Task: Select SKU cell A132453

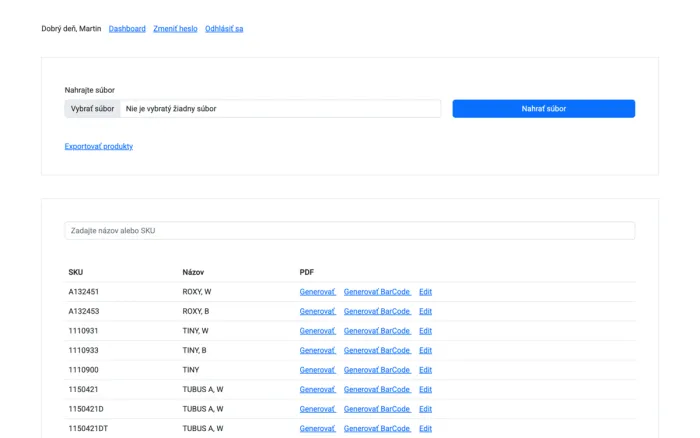Action: coord(83,311)
